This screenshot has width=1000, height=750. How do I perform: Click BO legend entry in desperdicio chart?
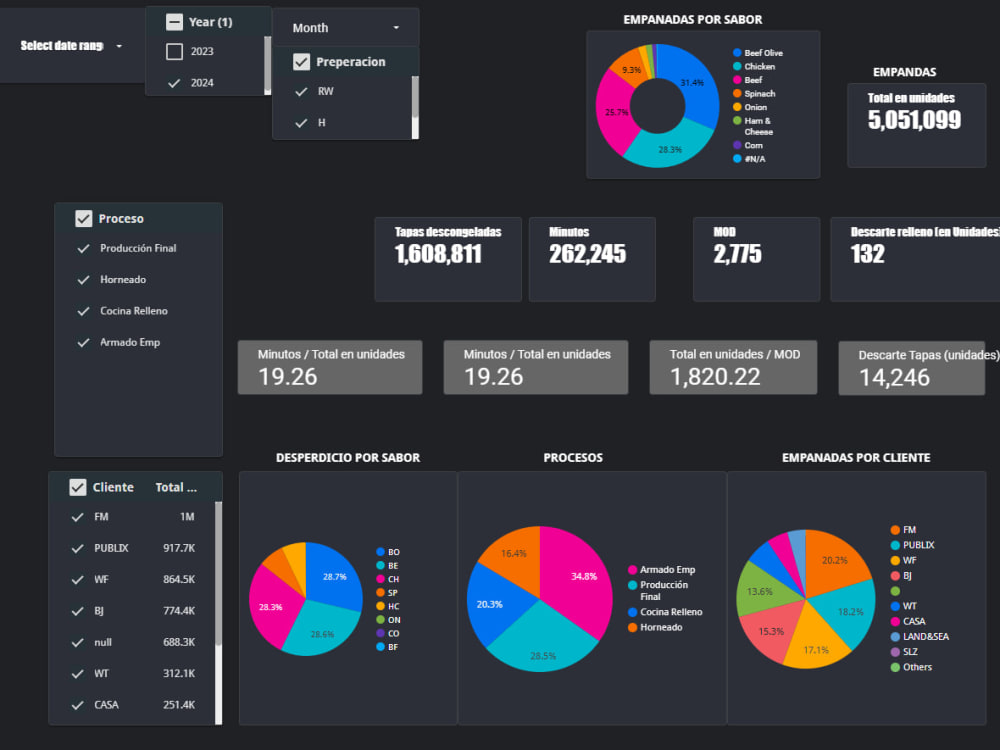pyautogui.click(x=388, y=552)
